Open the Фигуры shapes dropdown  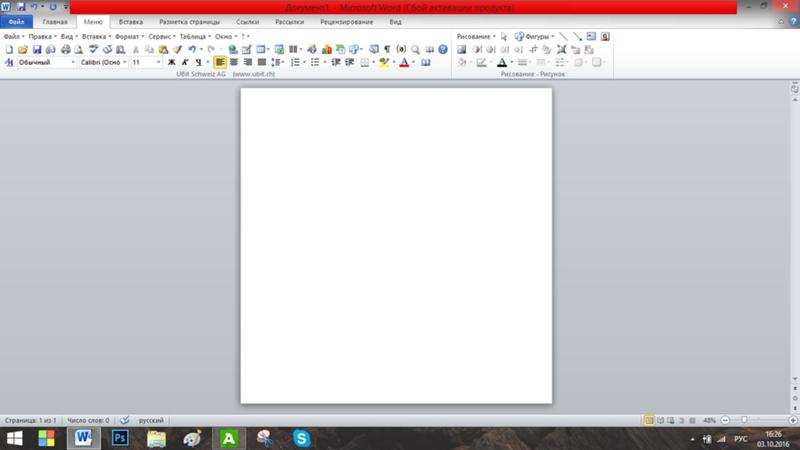coord(534,36)
